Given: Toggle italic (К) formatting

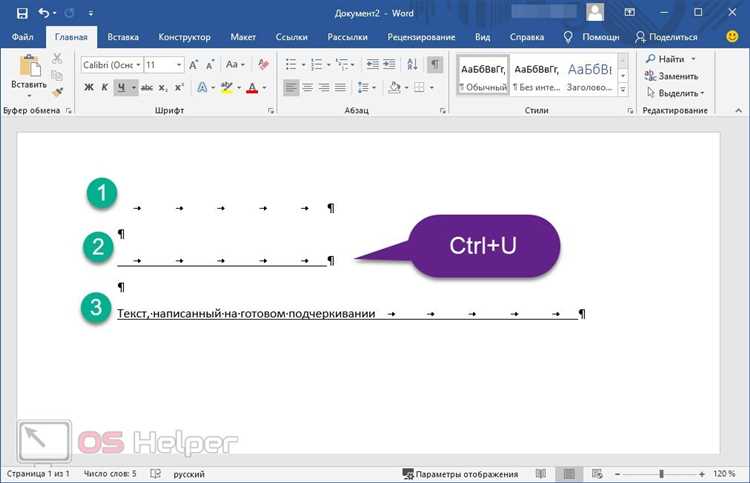Looking at the screenshot, I should coord(105,87).
